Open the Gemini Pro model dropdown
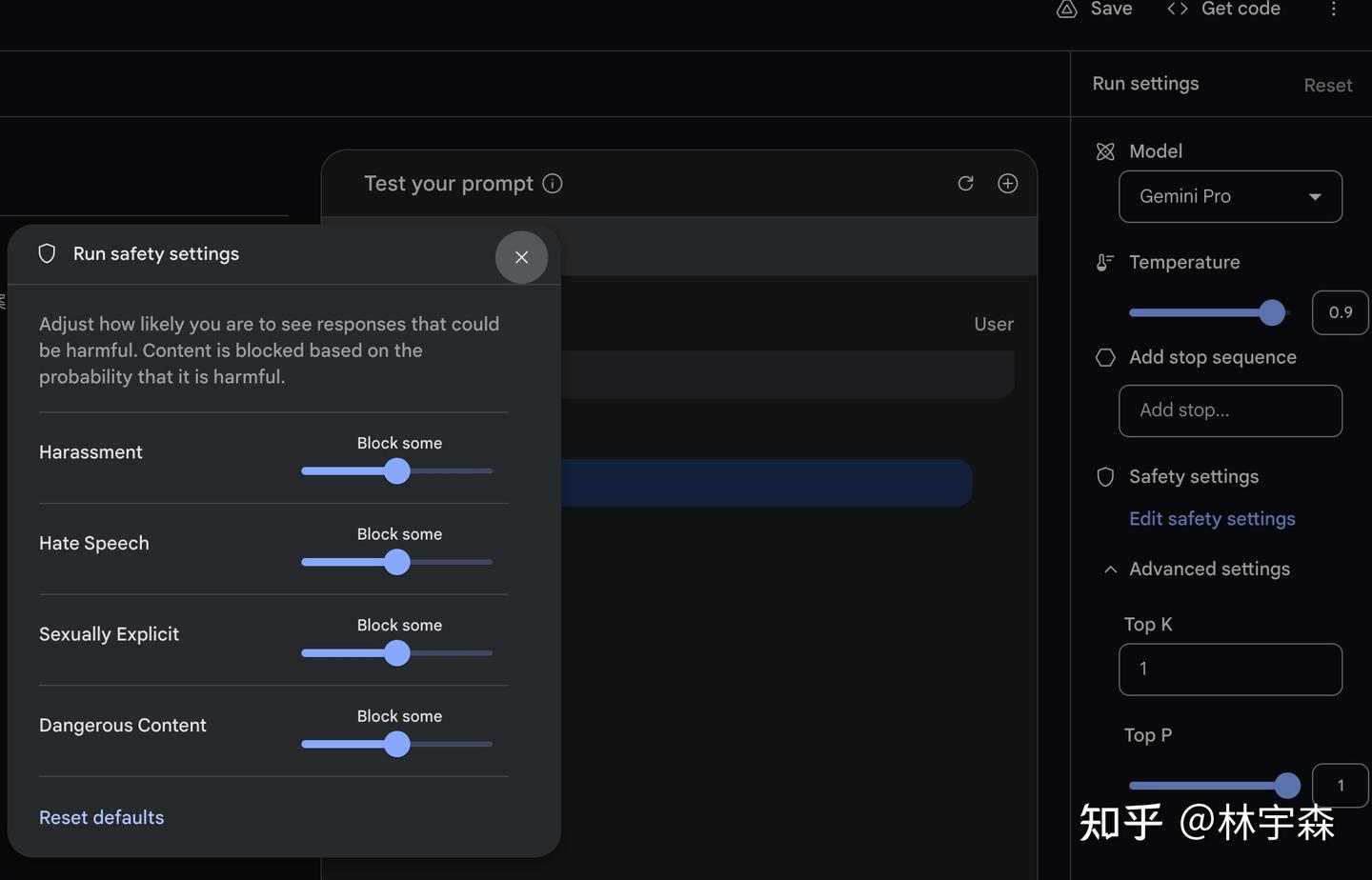The width and height of the screenshot is (1372, 880). [1230, 196]
